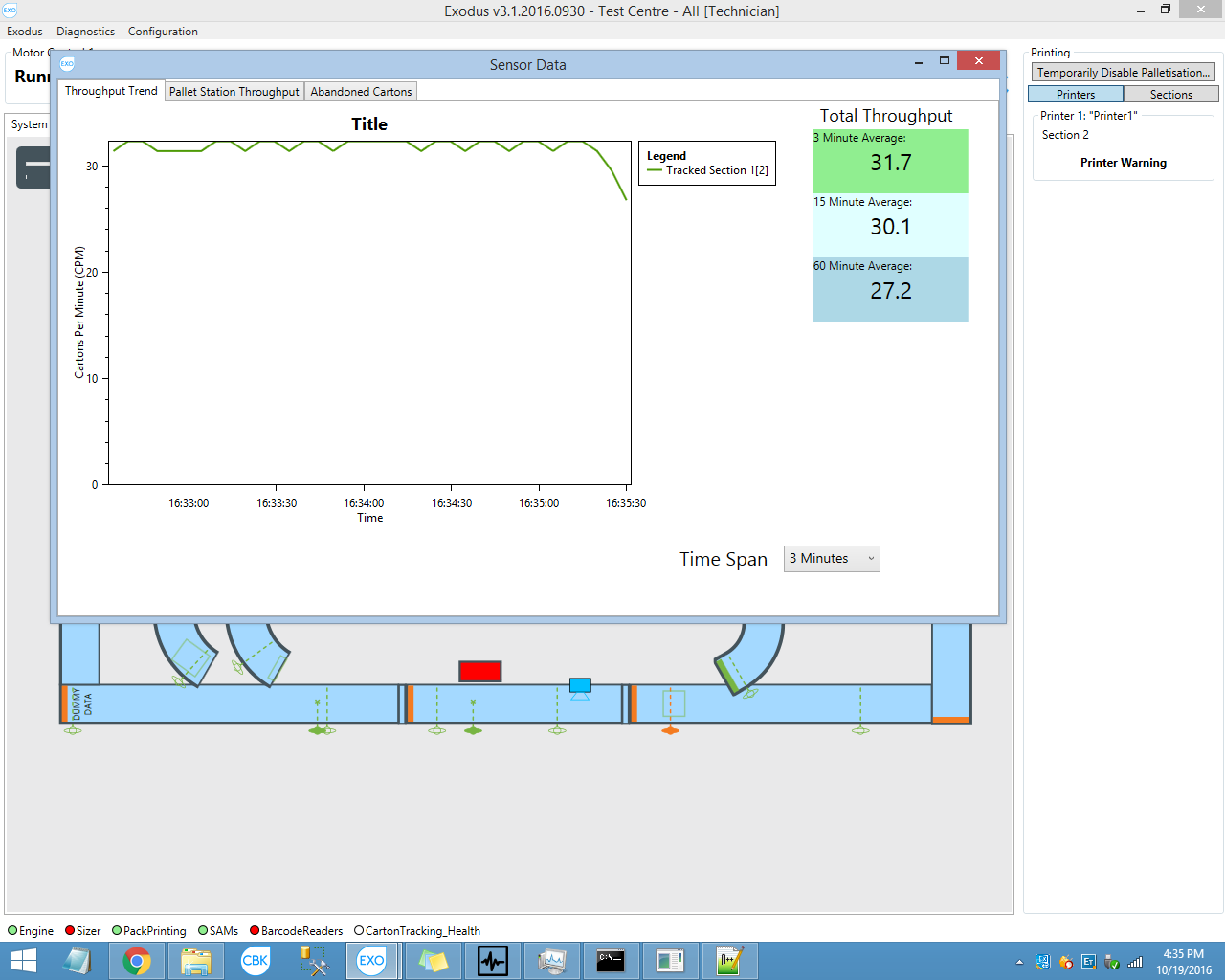Select the Printers tab button
This screenshot has height=980, width=1225.
click(1076, 94)
